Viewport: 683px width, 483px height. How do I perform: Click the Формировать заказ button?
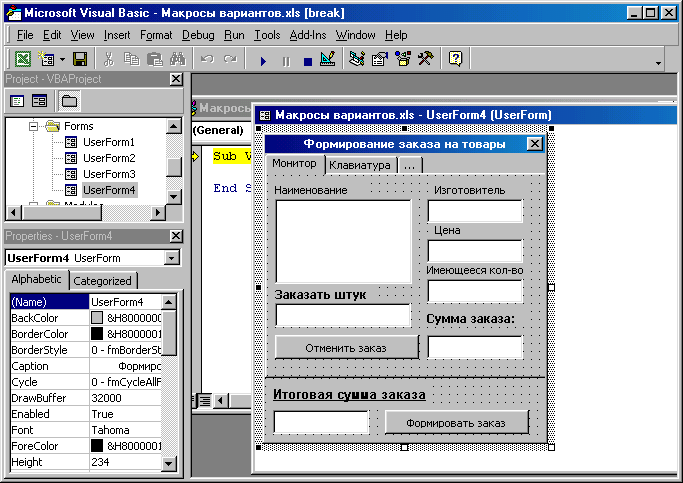pyautogui.click(x=456, y=423)
